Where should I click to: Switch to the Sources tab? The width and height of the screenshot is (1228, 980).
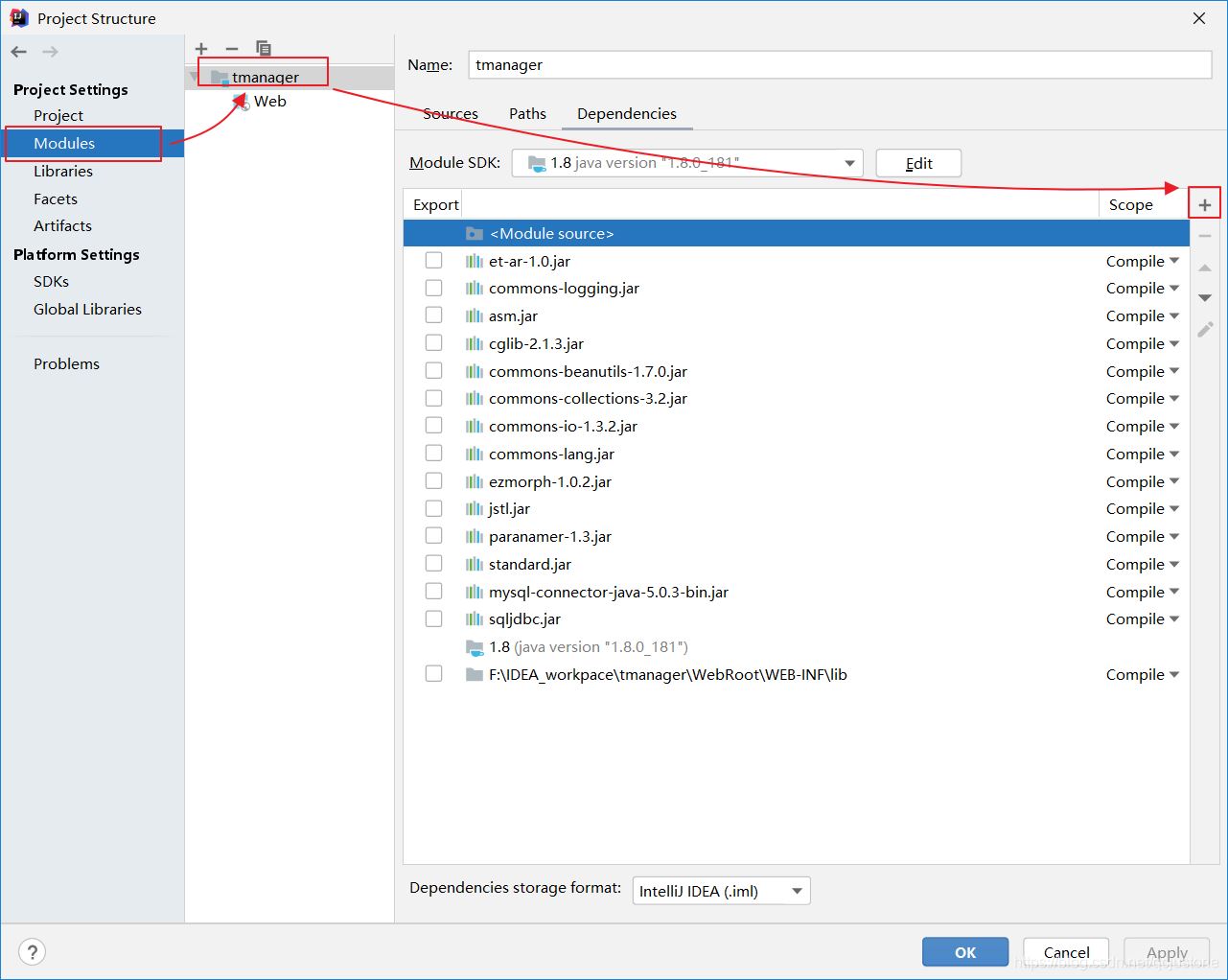(x=450, y=113)
